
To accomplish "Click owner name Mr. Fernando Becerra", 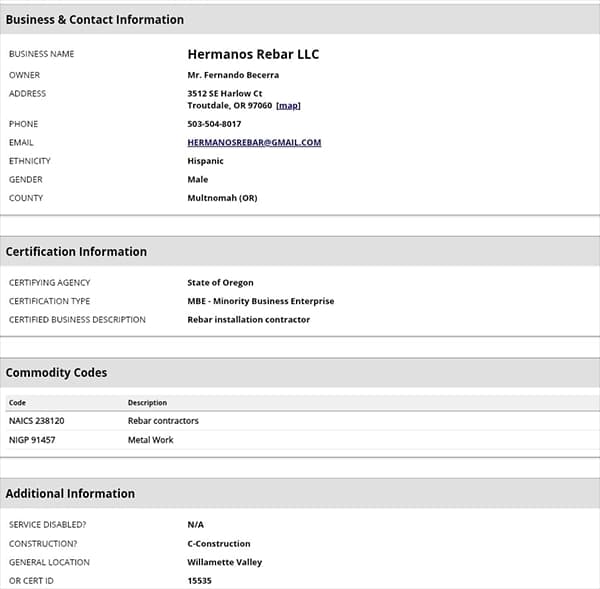I will point(233,75).
